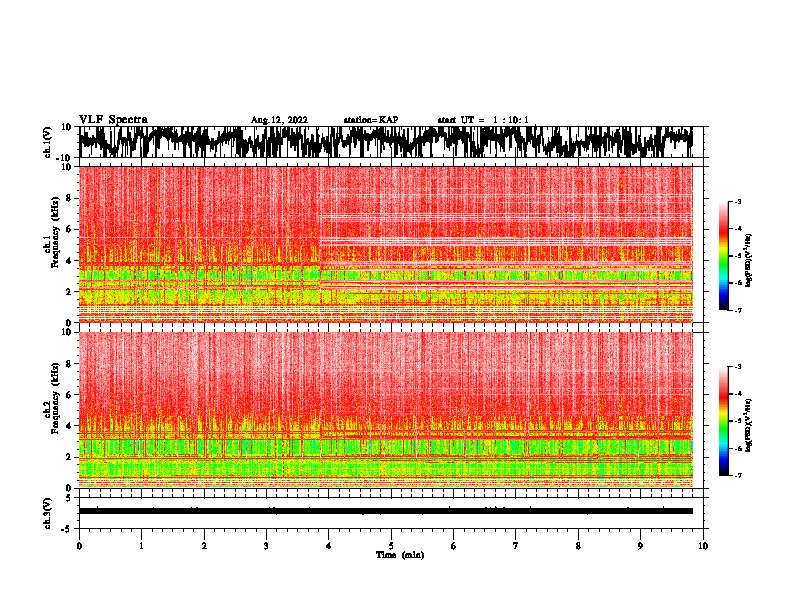The width and height of the screenshot is (792, 612).
Task: Click time axis tick label "1"
Action: tap(142, 546)
